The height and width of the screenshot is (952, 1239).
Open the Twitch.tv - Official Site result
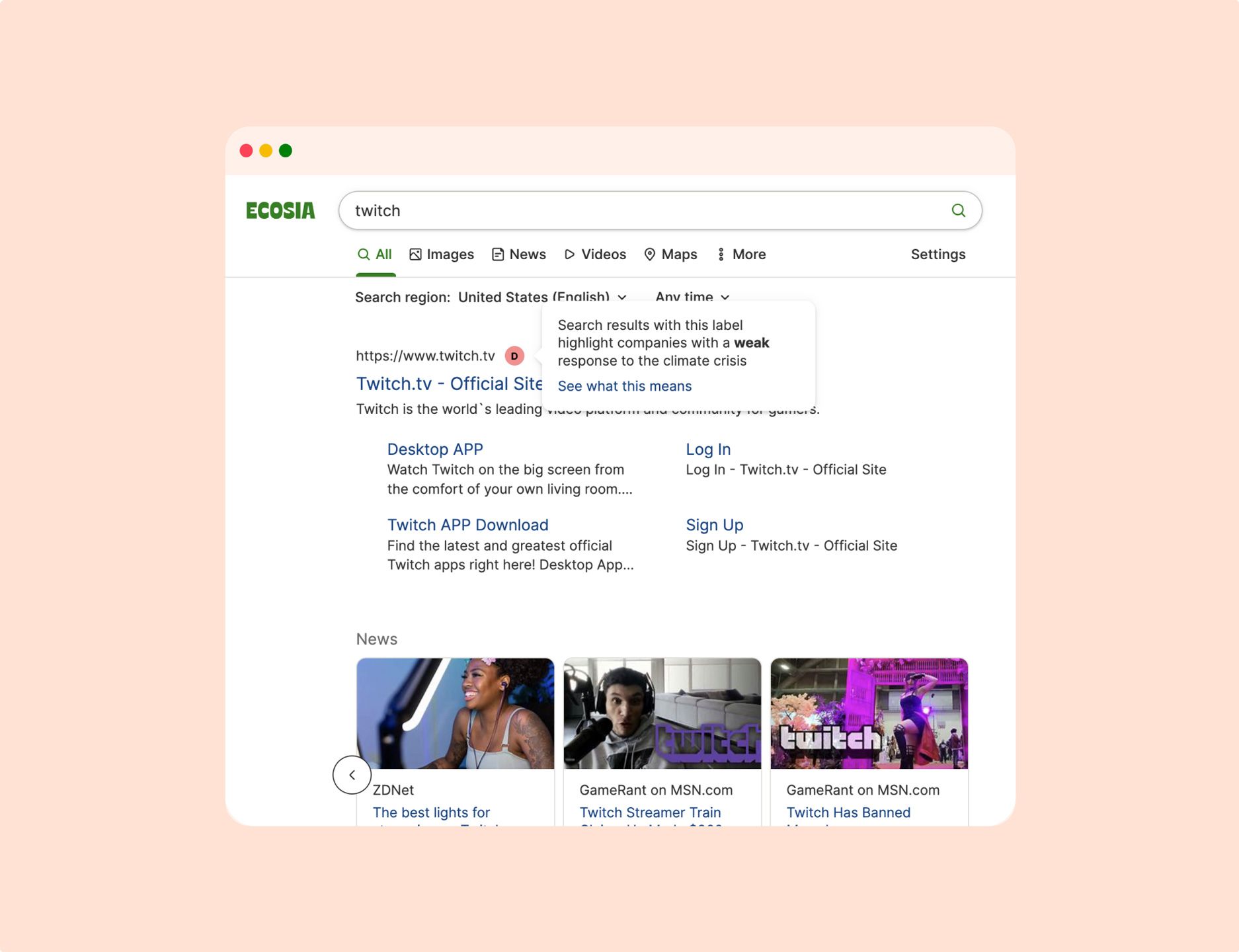coord(449,383)
